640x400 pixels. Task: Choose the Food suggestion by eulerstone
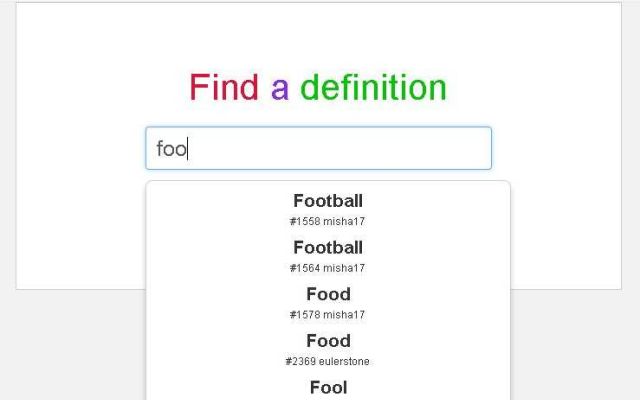pyautogui.click(x=328, y=350)
